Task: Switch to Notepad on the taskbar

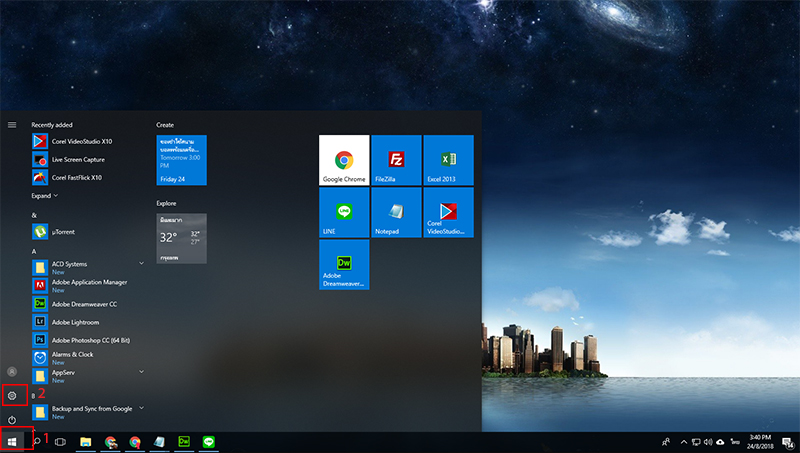Action: (x=159, y=442)
